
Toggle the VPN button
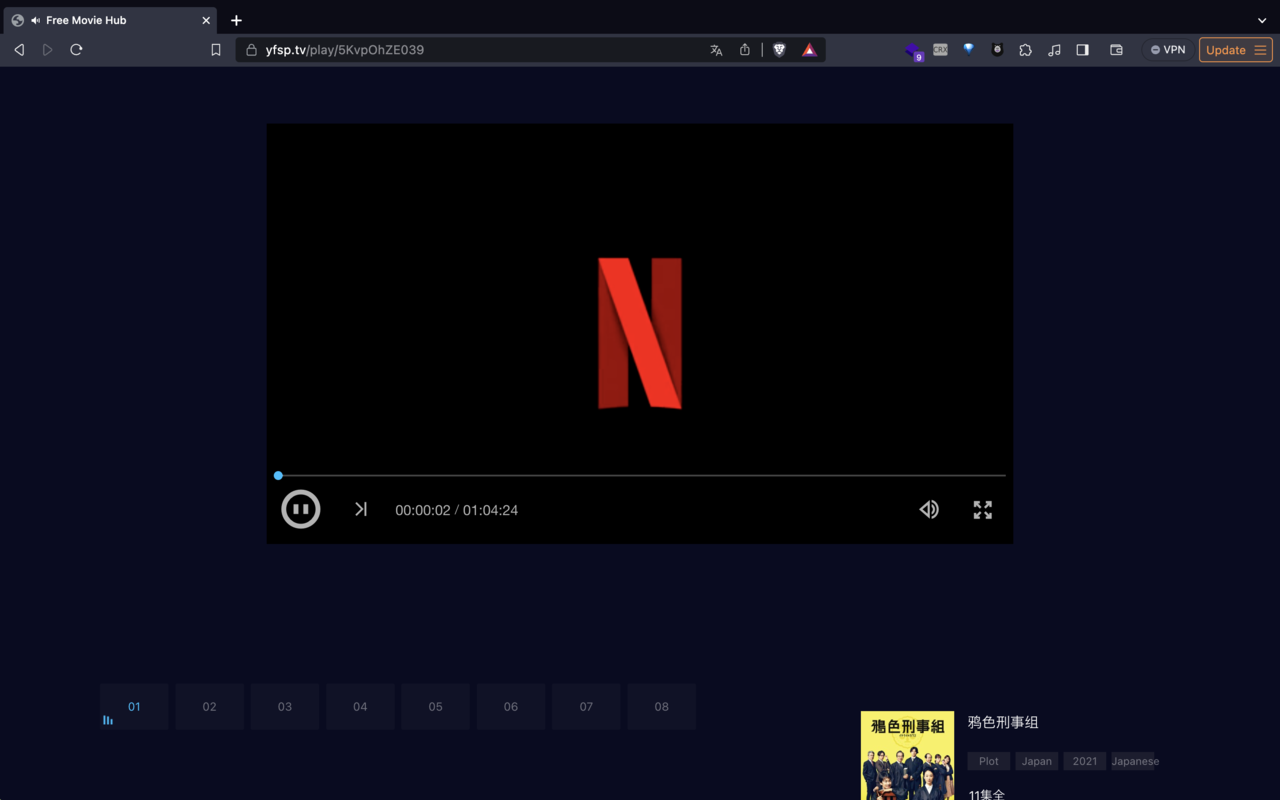coord(1167,50)
